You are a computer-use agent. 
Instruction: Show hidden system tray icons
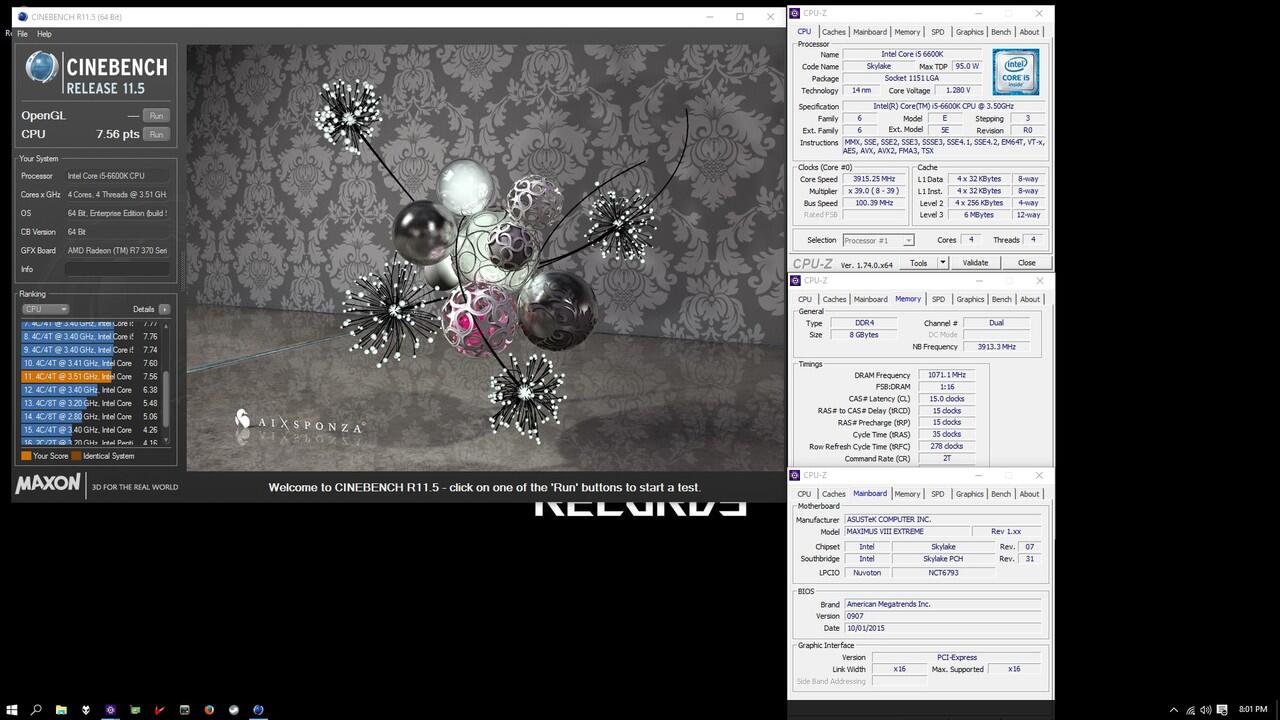coord(1173,710)
